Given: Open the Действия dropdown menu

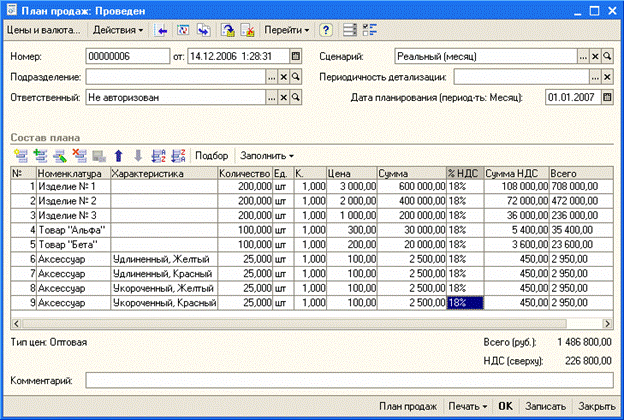Looking at the screenshot, I should (x=119, y=30).
